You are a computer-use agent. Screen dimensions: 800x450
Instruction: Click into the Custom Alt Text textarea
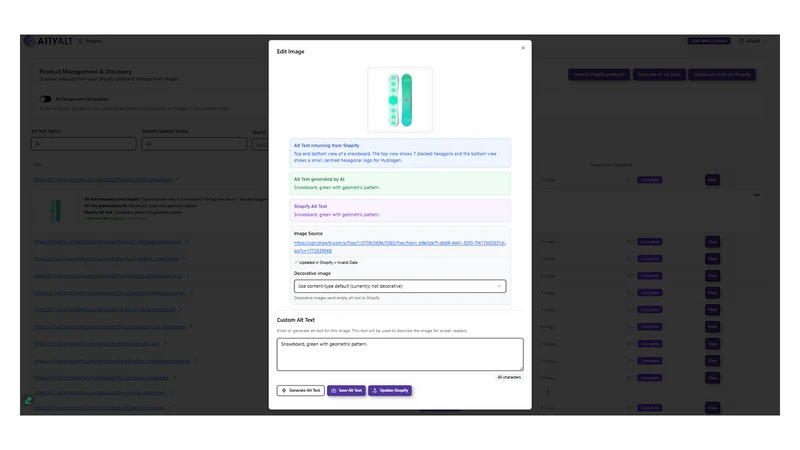coord(400,354)
